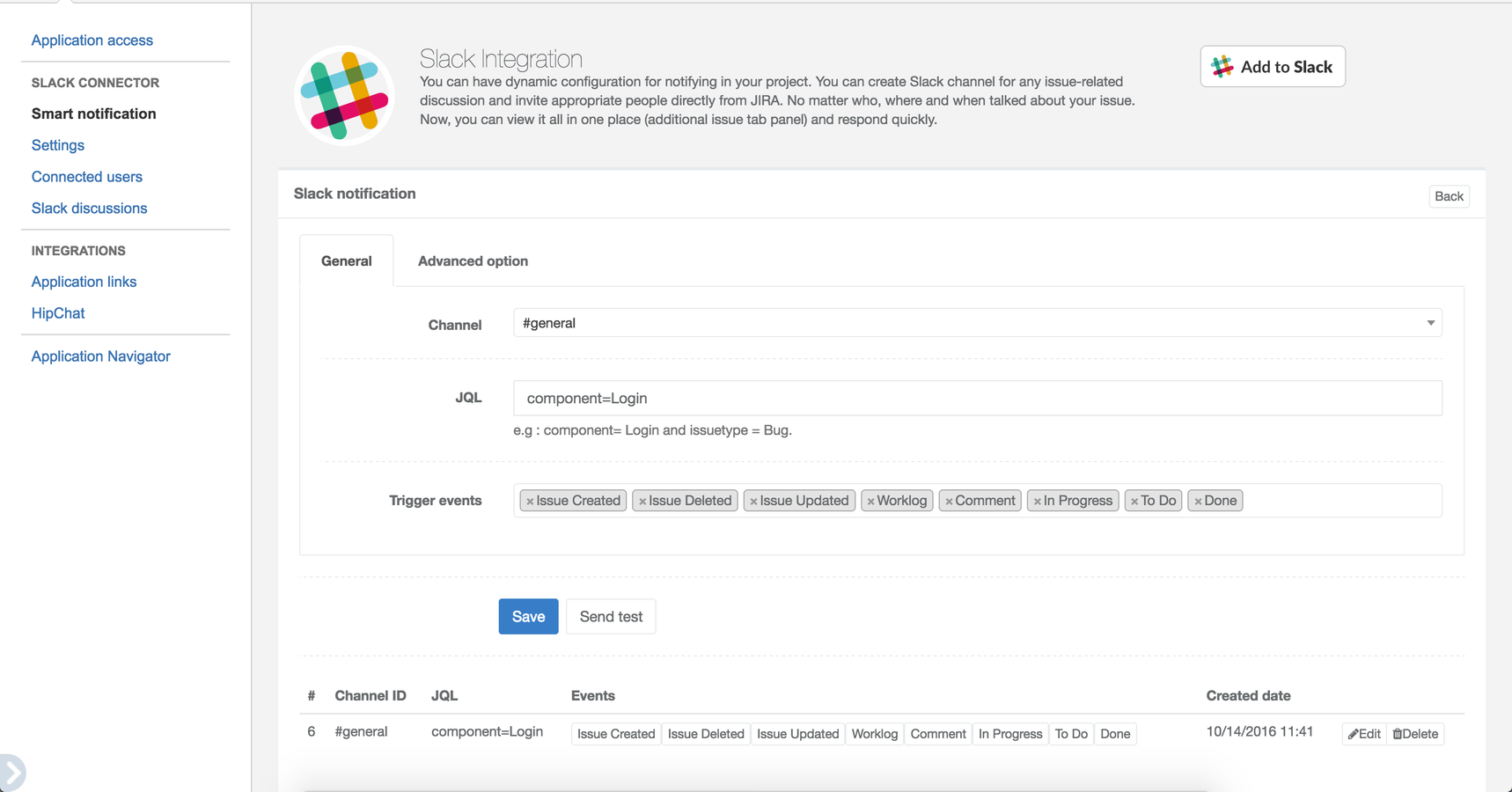Remove the Worklog trigger tag
The image size is (1512, 792).
pyautogui.click(x=870, y=502)
